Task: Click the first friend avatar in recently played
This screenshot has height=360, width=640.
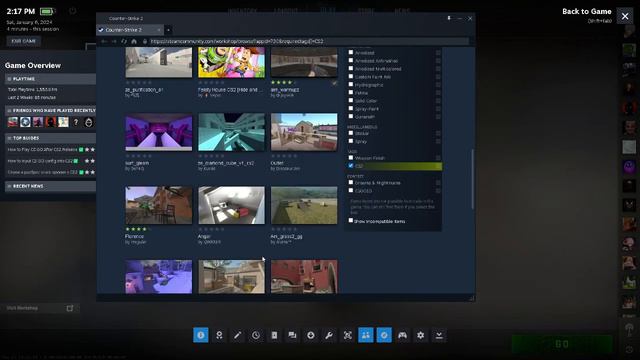Action: tap(13, 122)
